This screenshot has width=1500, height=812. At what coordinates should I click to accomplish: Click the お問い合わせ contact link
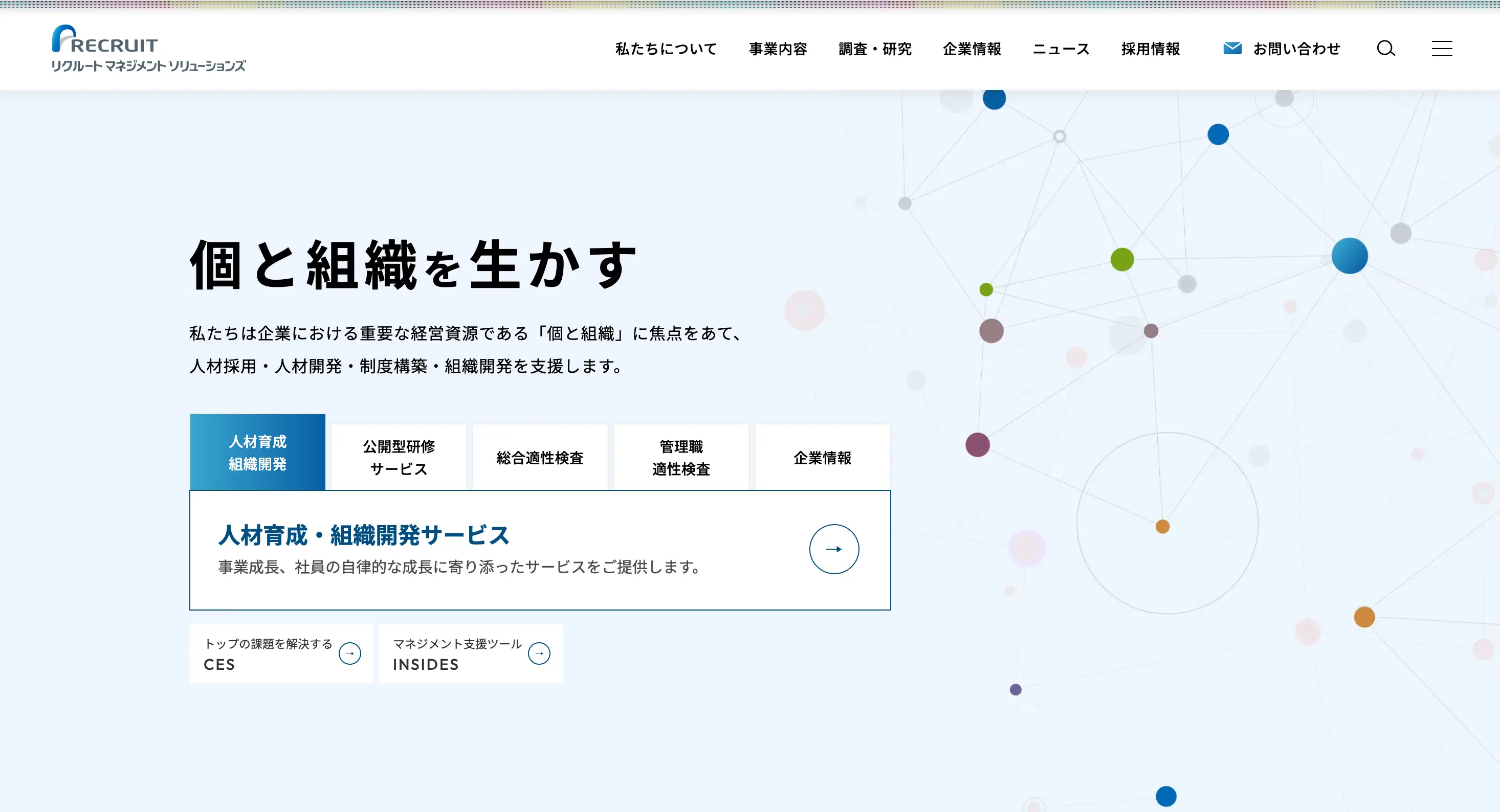click(1296, 49)
